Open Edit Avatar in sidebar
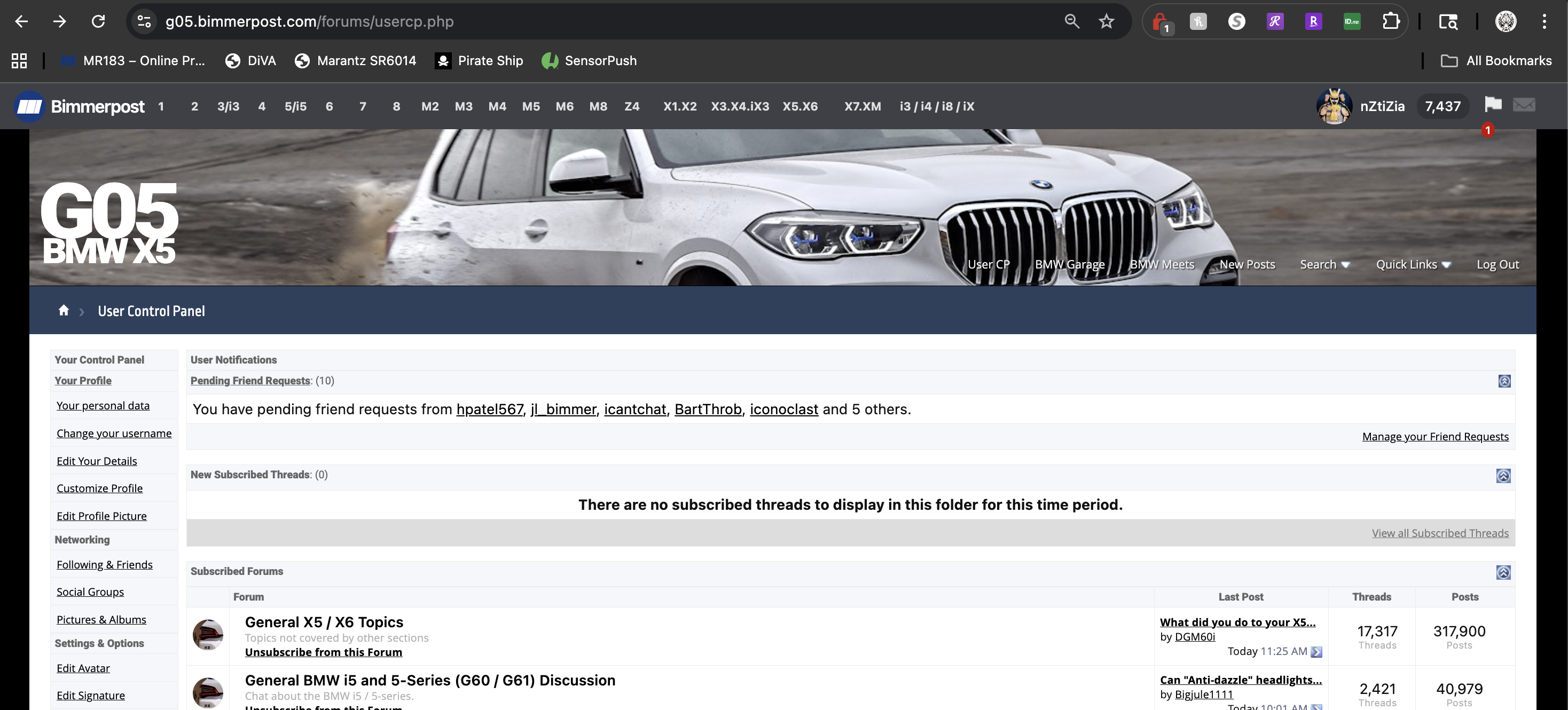The height and width of the screenshot is (710, 1568). pyautogui.click(x=83, y=668)
